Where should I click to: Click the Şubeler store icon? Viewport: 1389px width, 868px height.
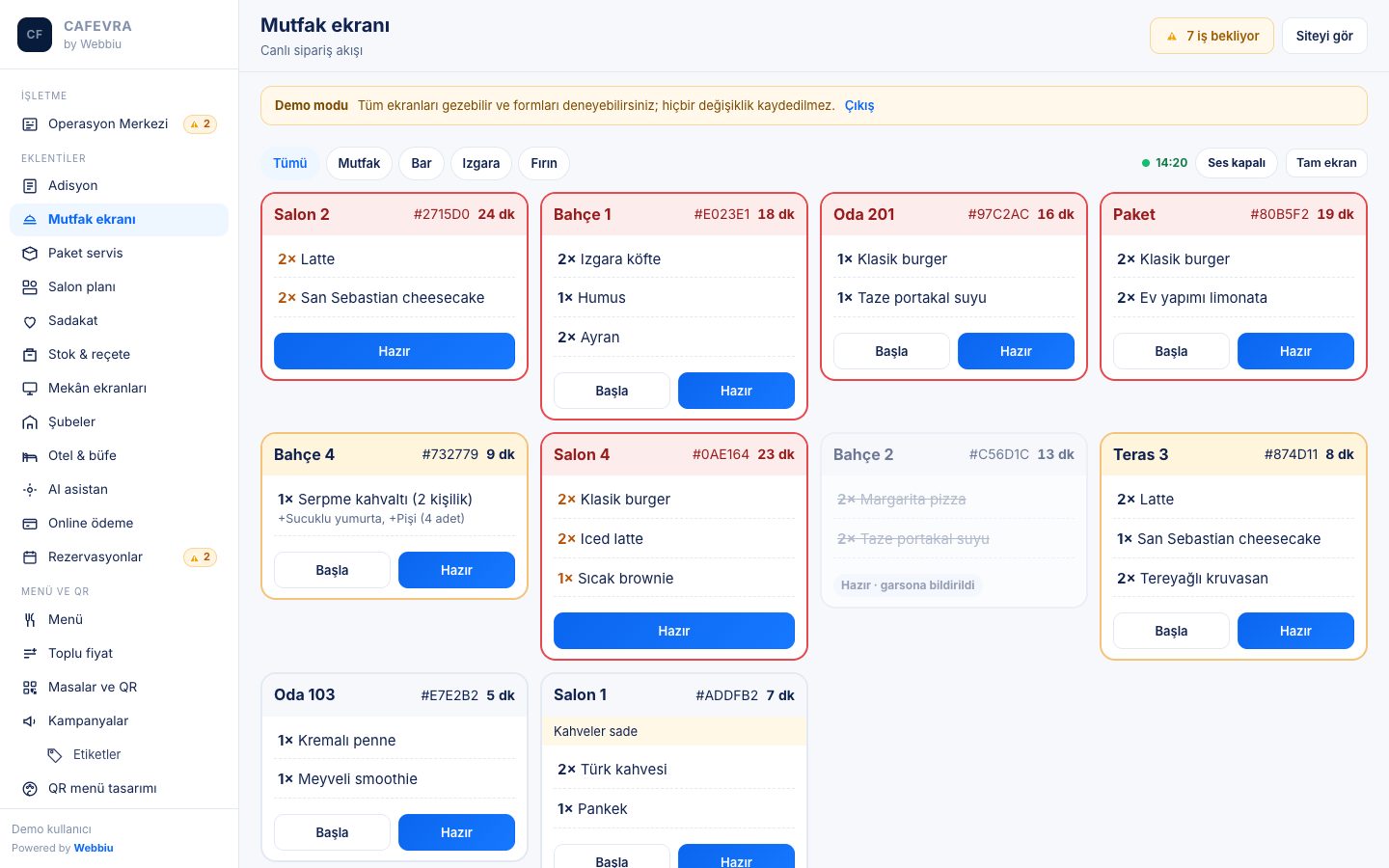point(30,422)
